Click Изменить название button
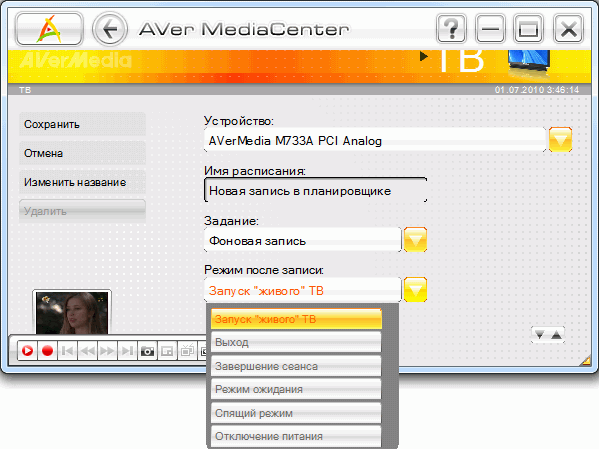 coord(83,182)
